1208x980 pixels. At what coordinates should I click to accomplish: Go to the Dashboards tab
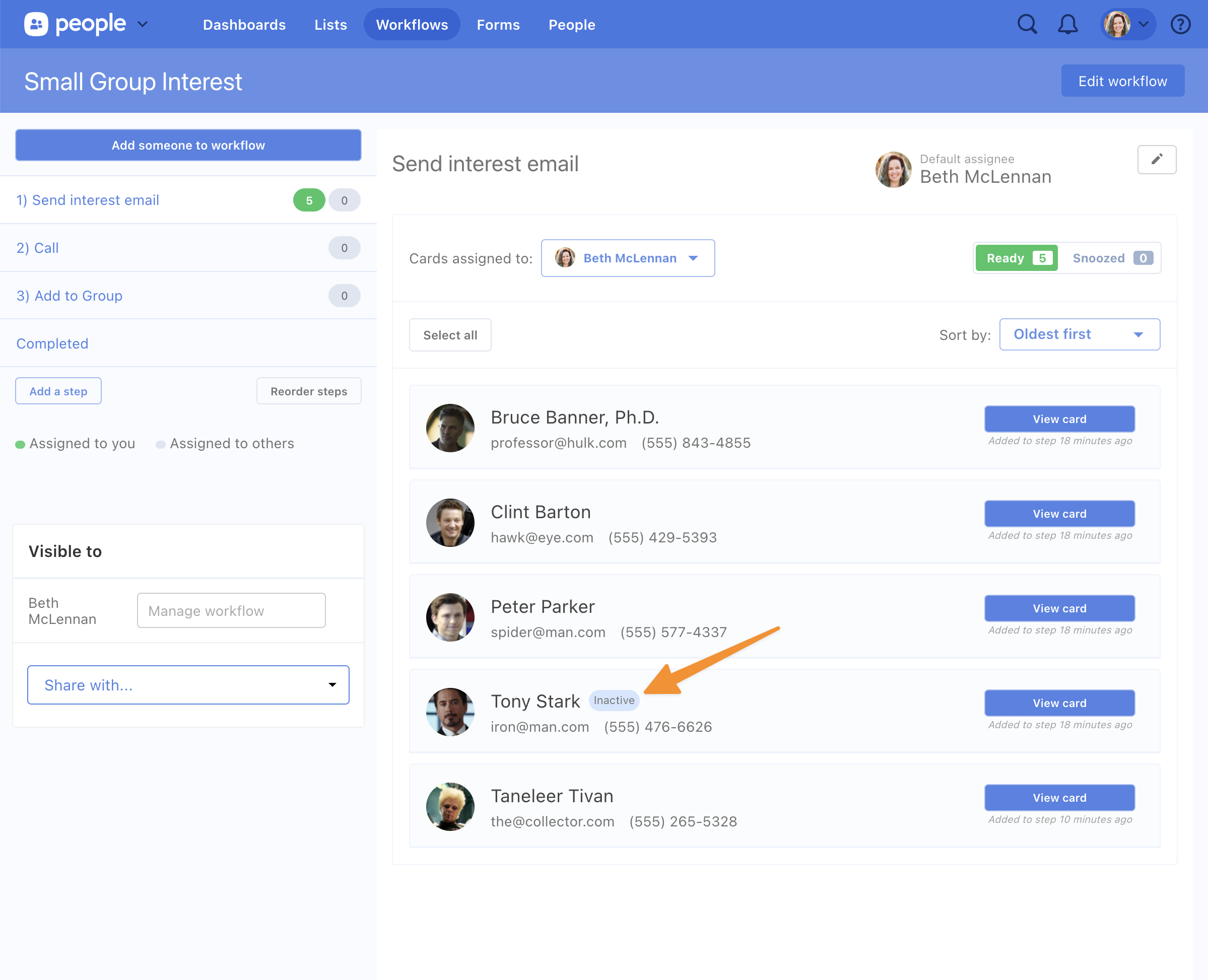tap(244, 24)
